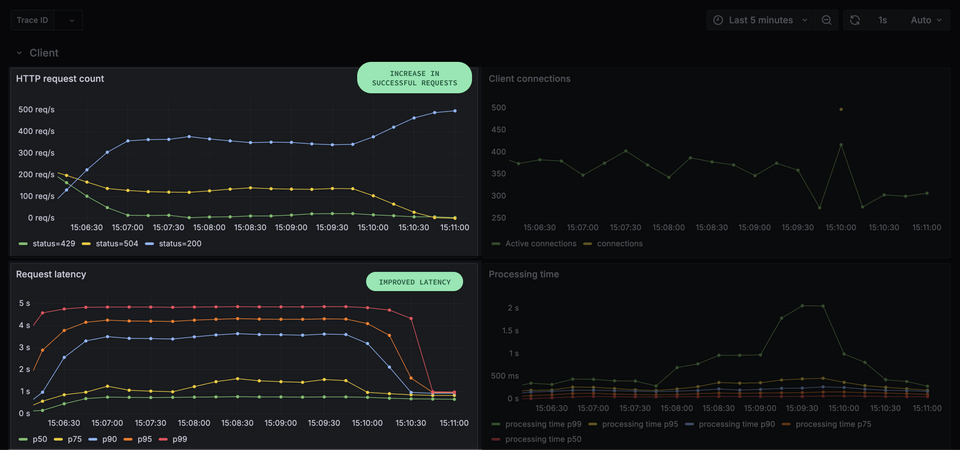Click the 2 s processing time axis label
Viewport: 960px width, 450px height.
(513, 307)
